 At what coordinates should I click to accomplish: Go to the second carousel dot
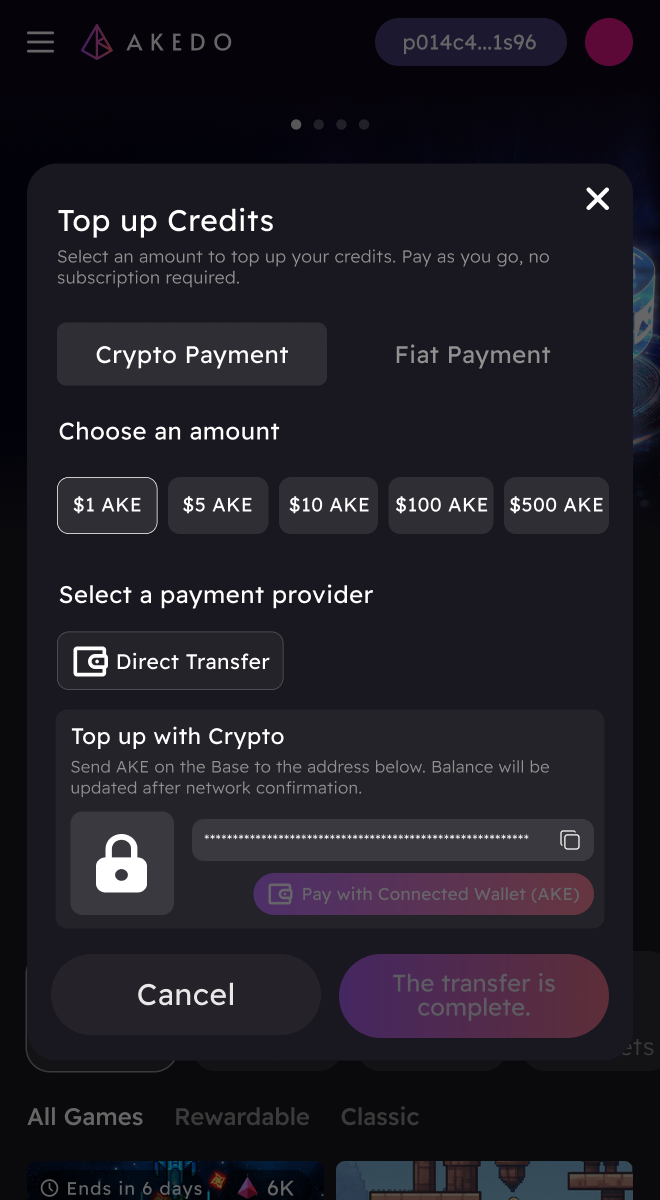318,125
